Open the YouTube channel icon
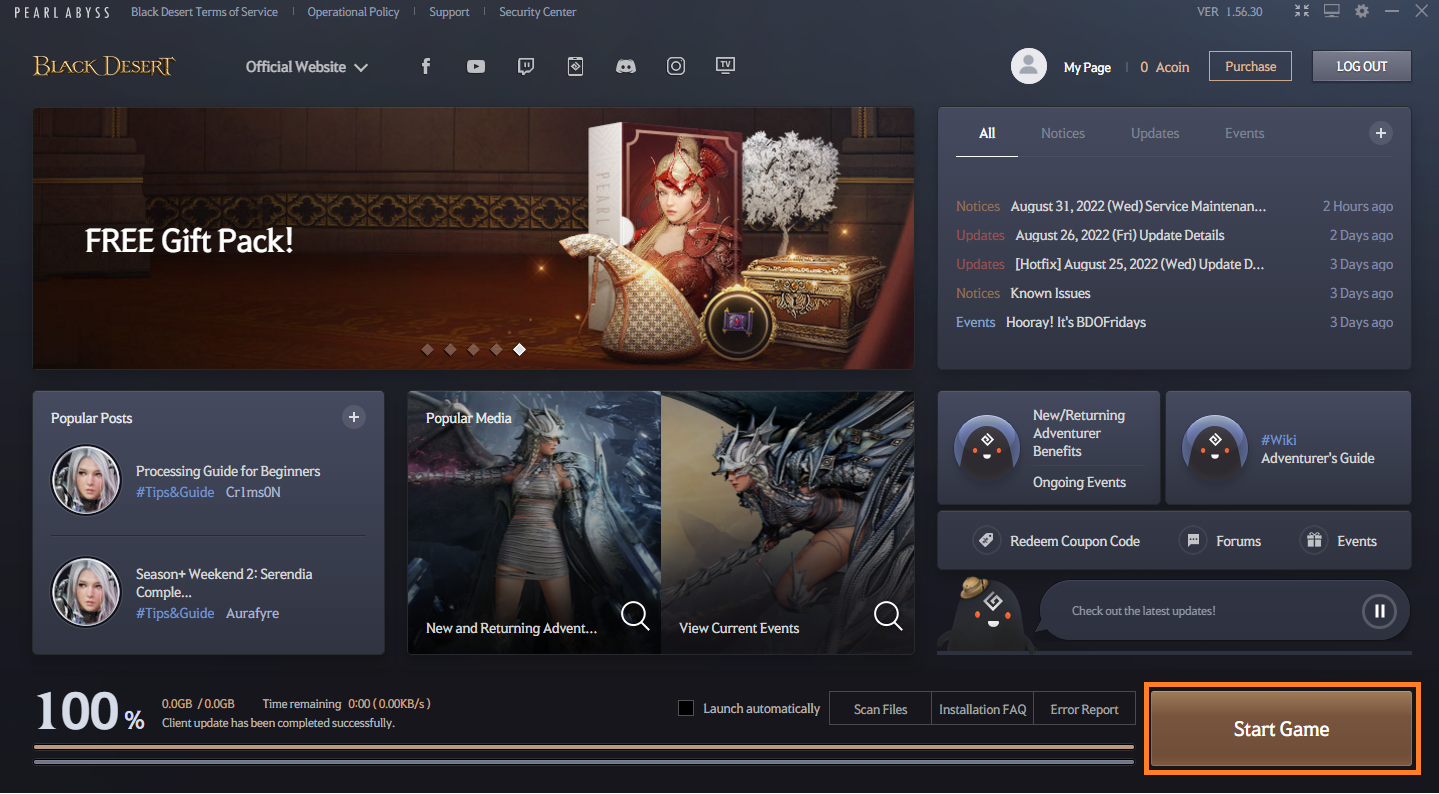 click(476, 67)
